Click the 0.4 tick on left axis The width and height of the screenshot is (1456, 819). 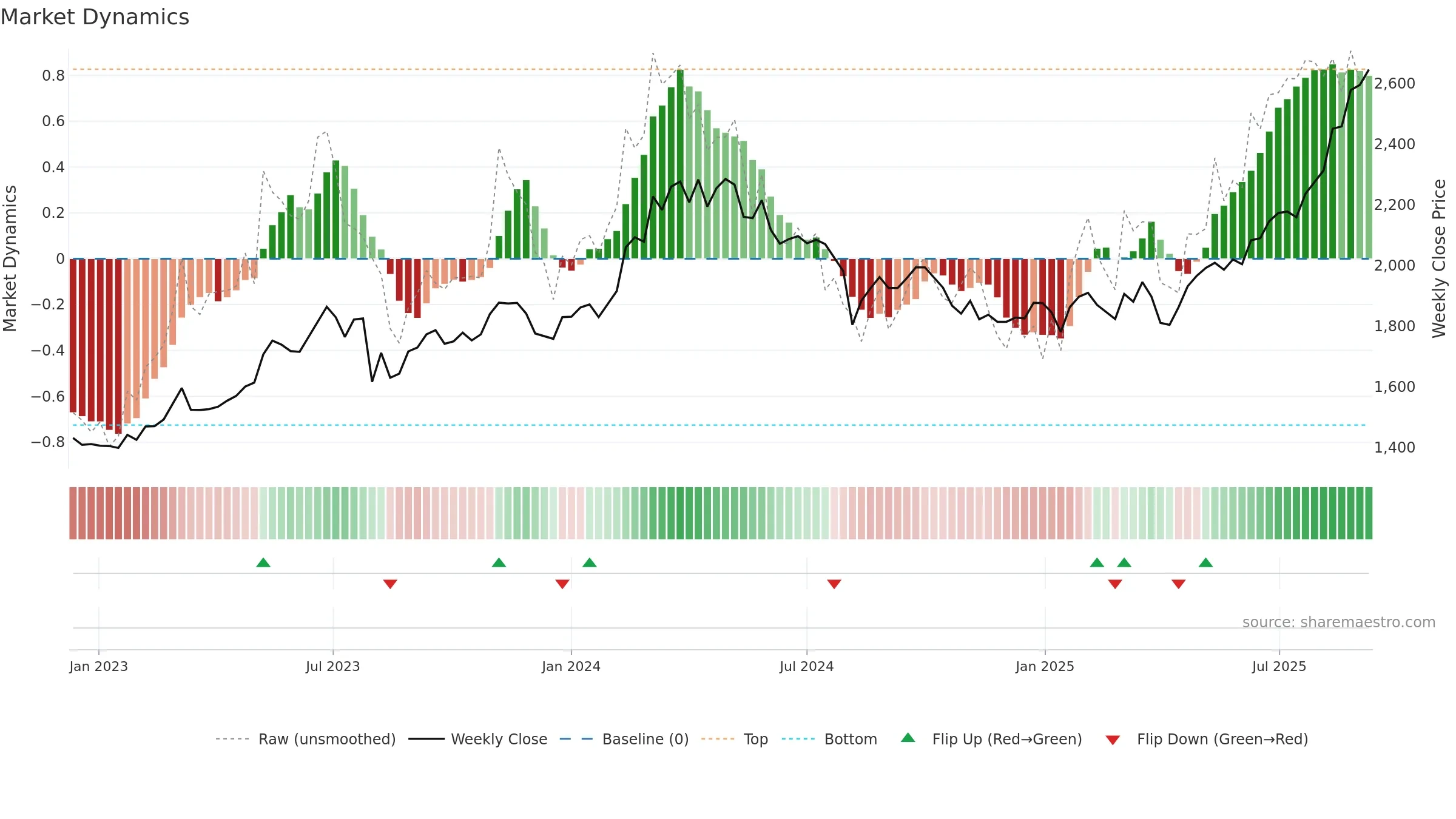click(x=53, y=167)
